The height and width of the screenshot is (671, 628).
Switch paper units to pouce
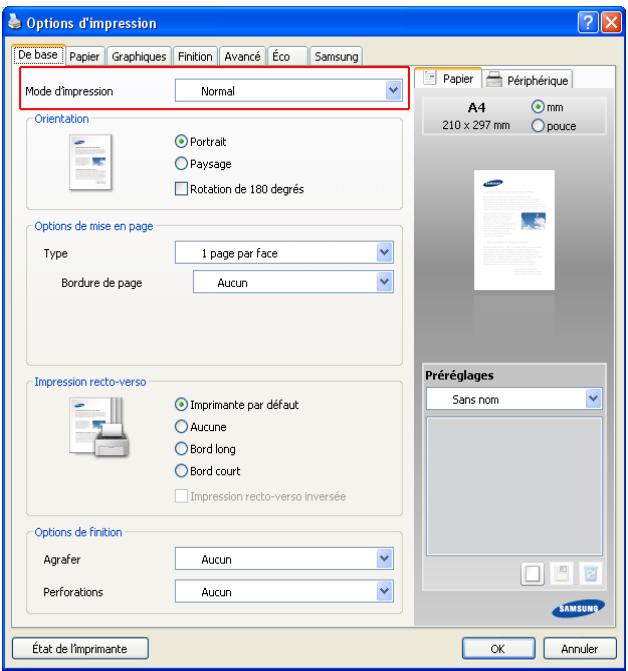[554, 126]
